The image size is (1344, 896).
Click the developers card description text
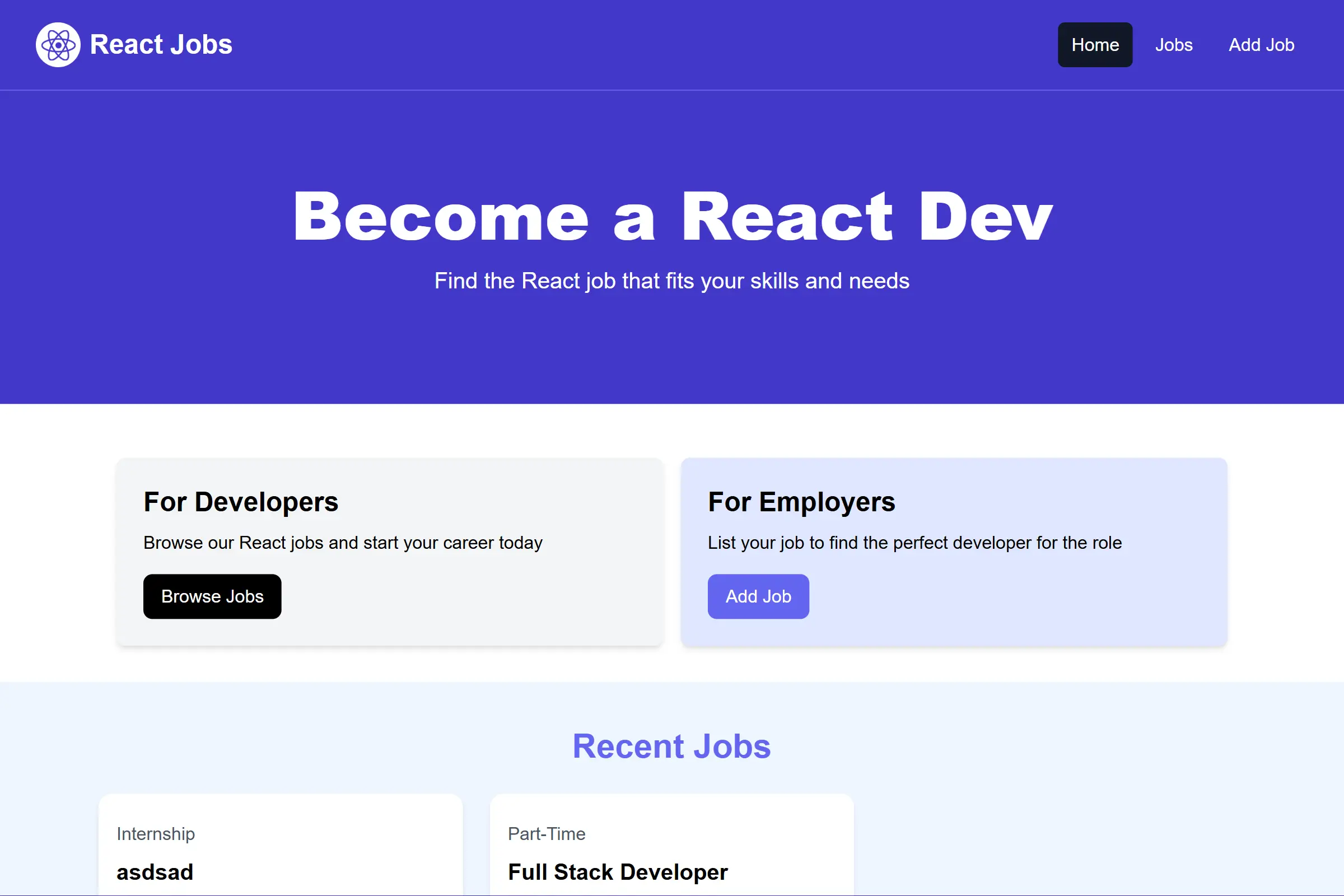tap(343, 543)
